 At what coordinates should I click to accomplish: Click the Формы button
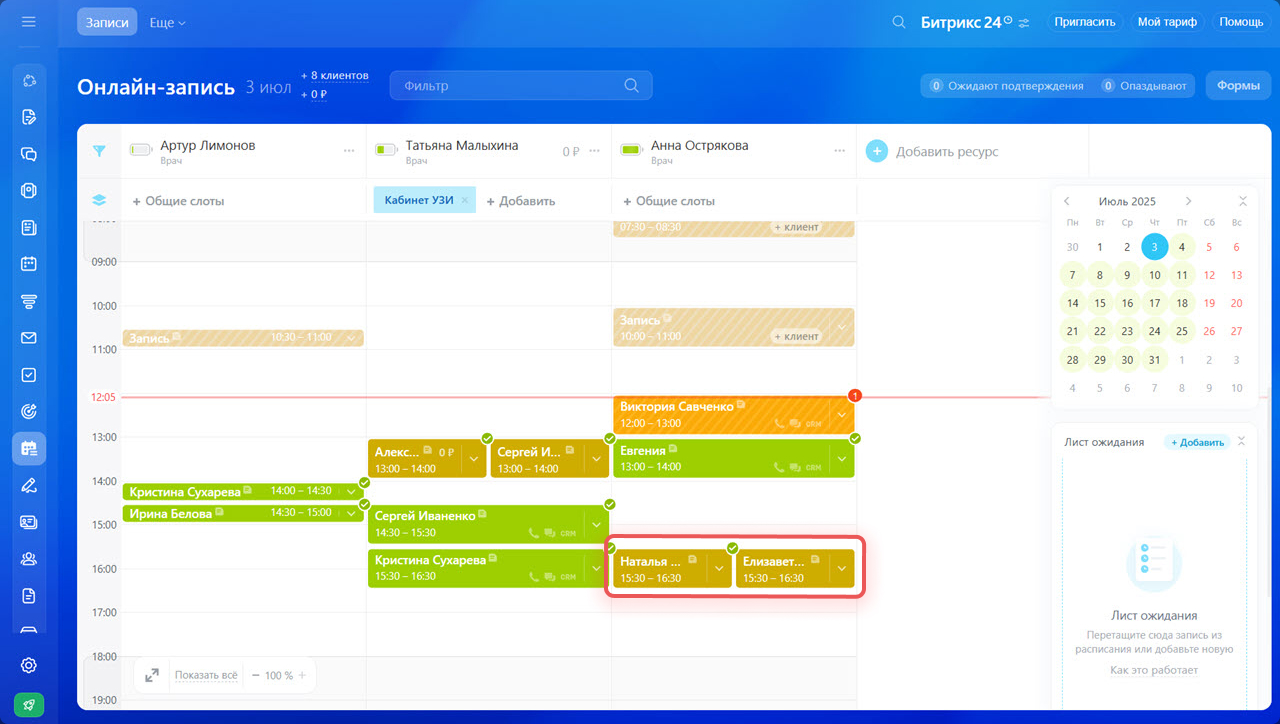click(x=1237, y=86)
